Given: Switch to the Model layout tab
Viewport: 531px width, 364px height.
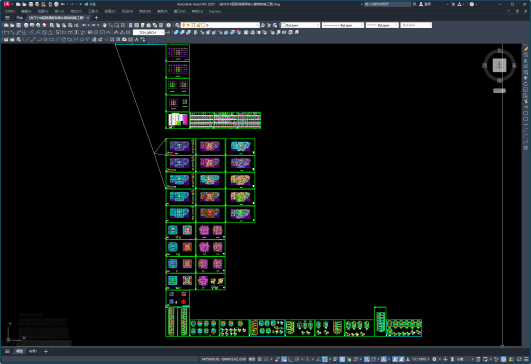Looking at the screenshot, I should click(x=19, y=351).
